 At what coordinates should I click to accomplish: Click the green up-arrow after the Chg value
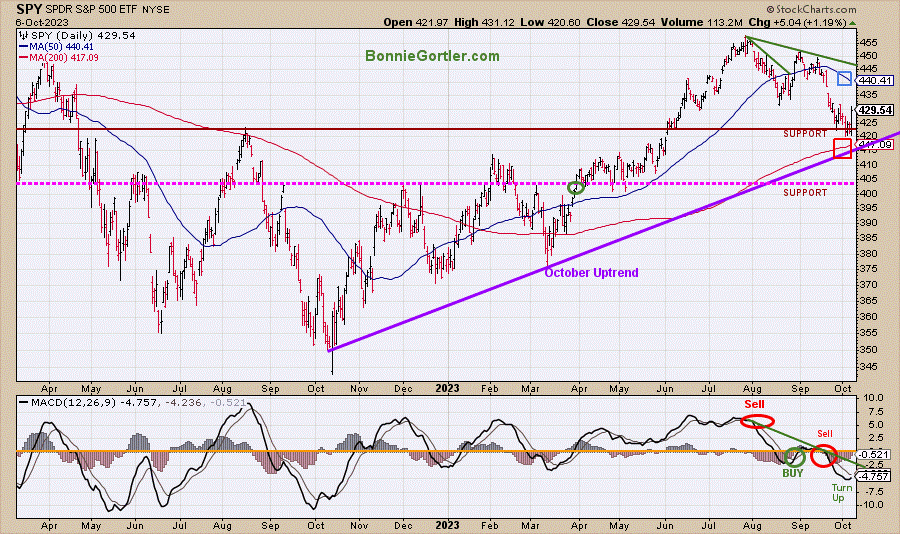[x=852, y=23]
